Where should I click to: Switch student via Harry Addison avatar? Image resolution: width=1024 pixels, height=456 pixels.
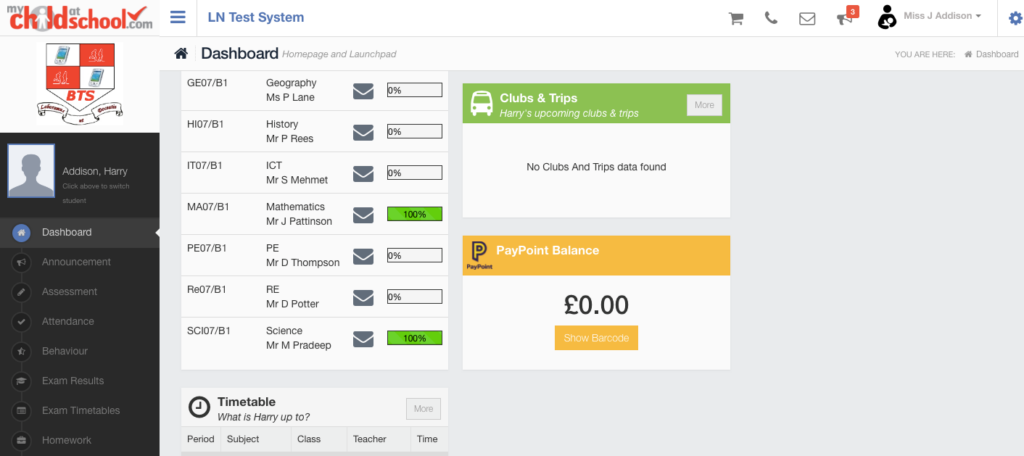(31, 171)
